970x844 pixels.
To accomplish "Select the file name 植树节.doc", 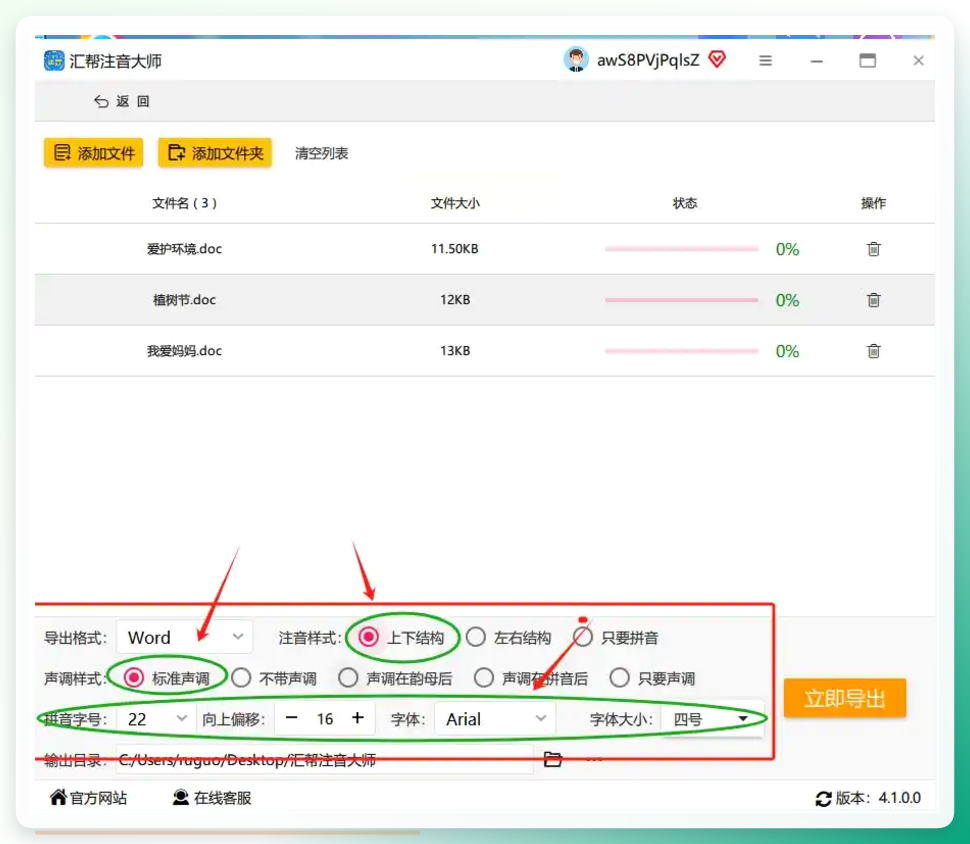I will (x=184, y=300).
